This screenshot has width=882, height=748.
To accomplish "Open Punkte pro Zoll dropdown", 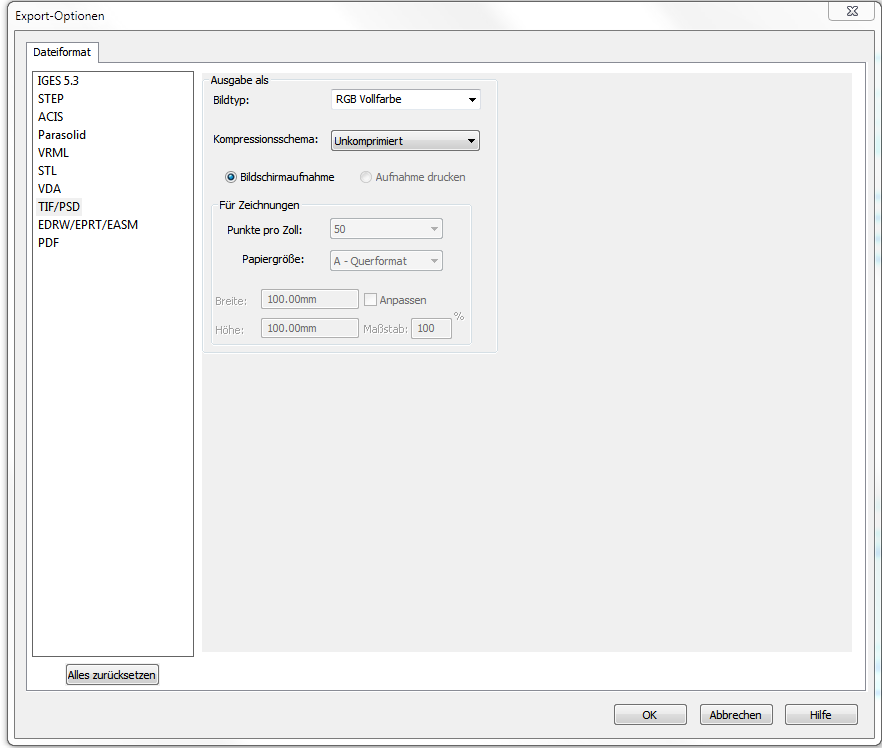I will [386, 229].
